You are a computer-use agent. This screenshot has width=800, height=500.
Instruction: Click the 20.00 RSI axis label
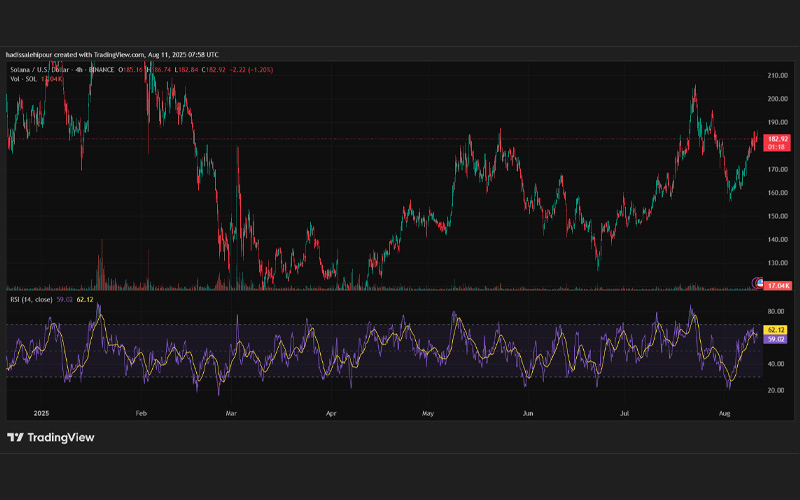click(776, 391)
